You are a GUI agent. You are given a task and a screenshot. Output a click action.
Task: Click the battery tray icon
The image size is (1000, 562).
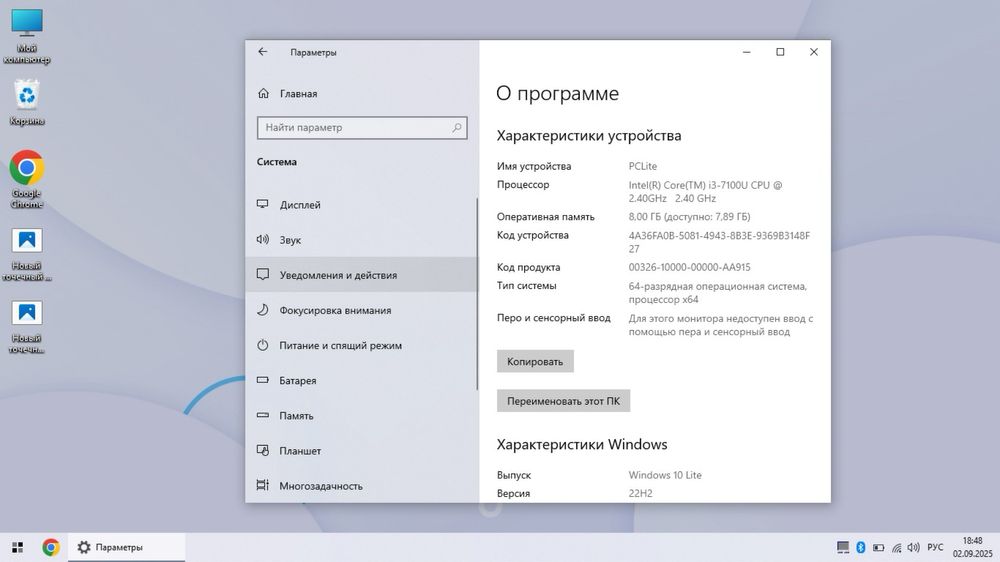pyautogui.click(x=878, y=547)
